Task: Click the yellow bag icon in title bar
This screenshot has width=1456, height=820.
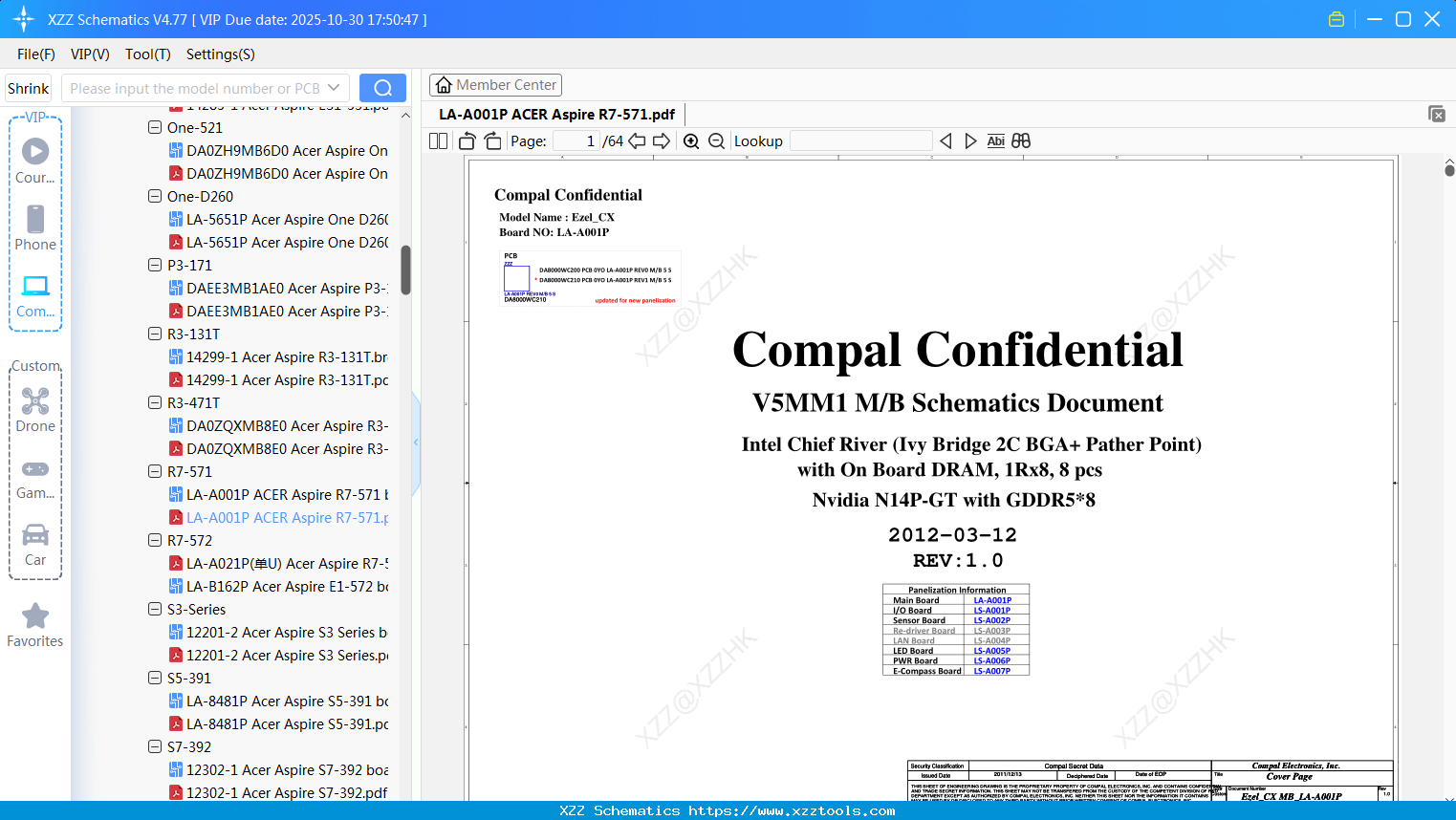Action: pos(1336,19)
